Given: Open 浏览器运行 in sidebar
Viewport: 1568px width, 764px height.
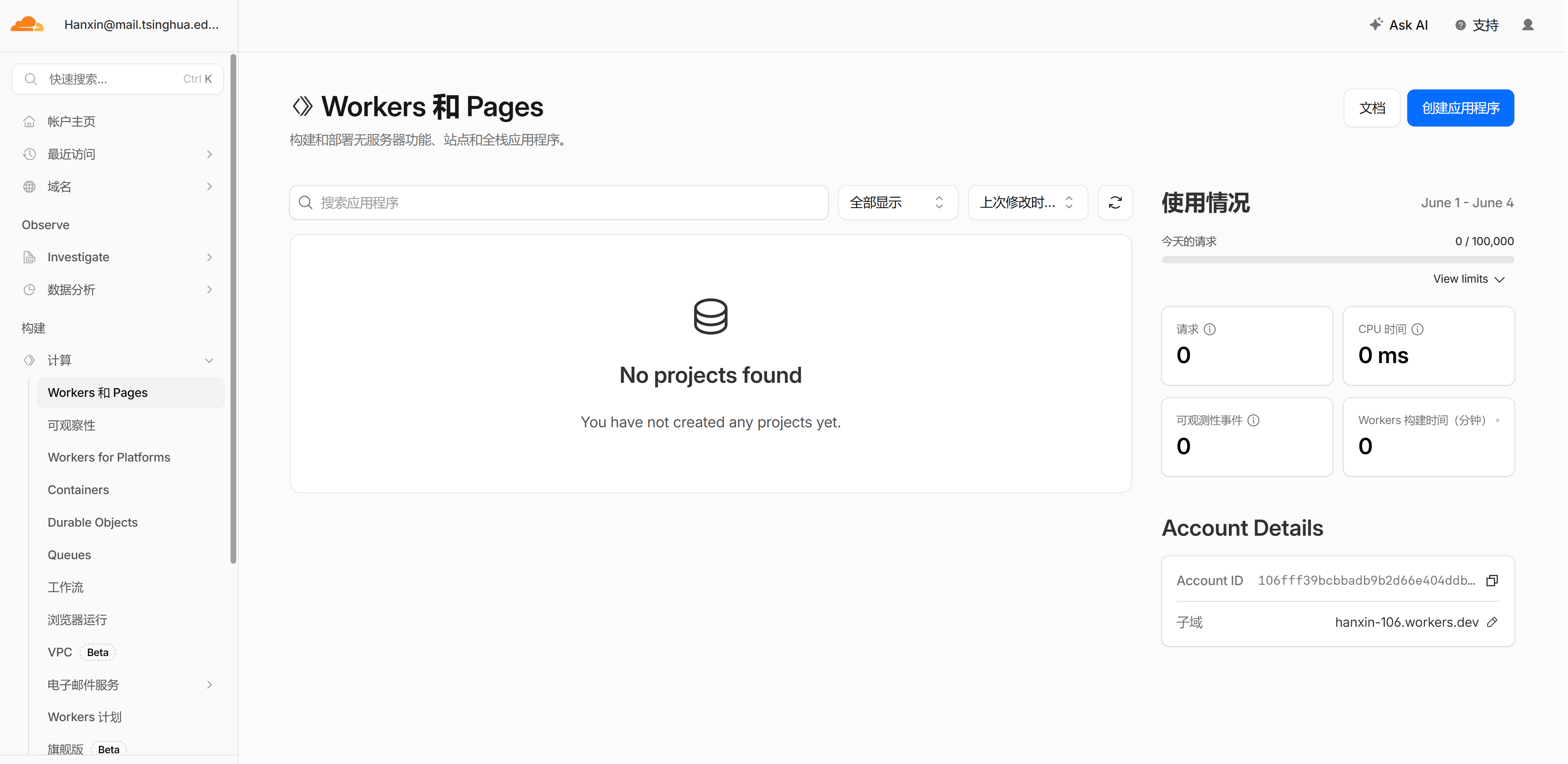Looking at the screenshot, I should pyautogui.click(x=77, y=620).
